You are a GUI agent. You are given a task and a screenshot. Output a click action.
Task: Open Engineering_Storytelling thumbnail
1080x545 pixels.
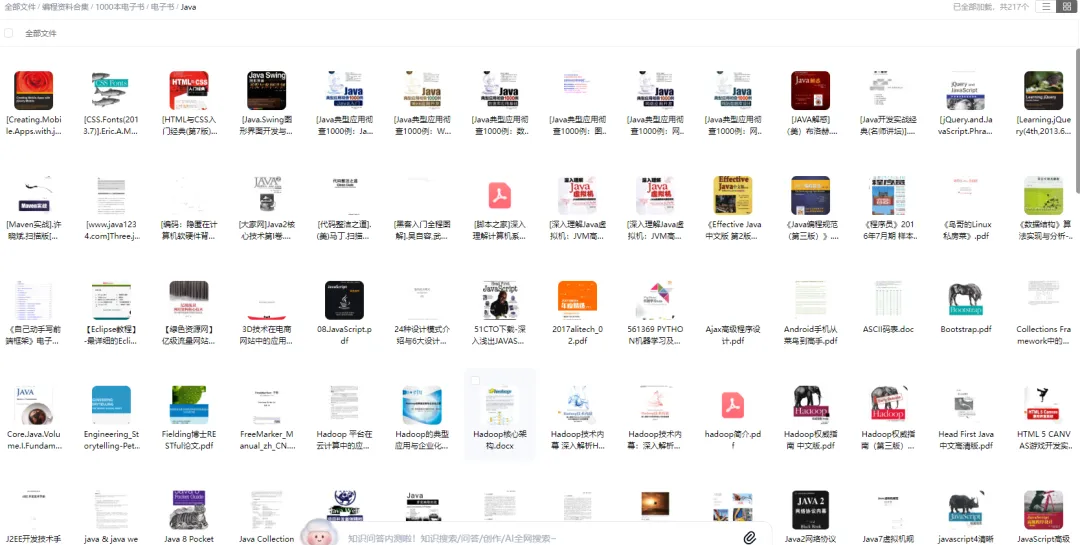(111, 404)
